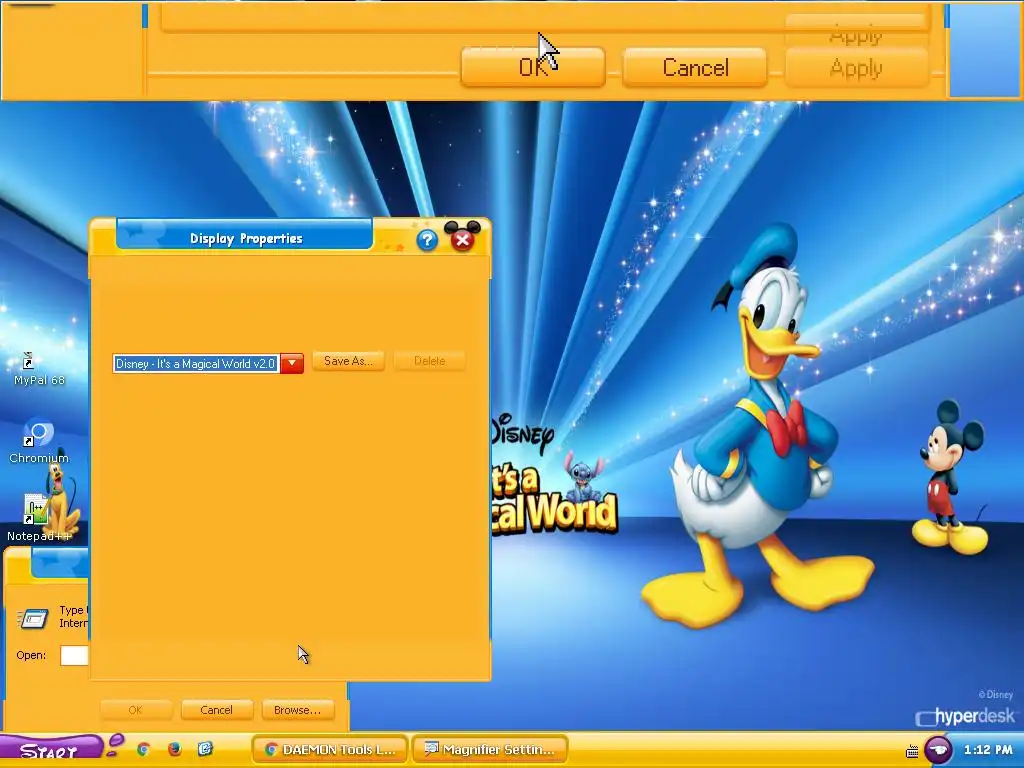Open the Disney Magical World theme dropdown

coord(292,363)
